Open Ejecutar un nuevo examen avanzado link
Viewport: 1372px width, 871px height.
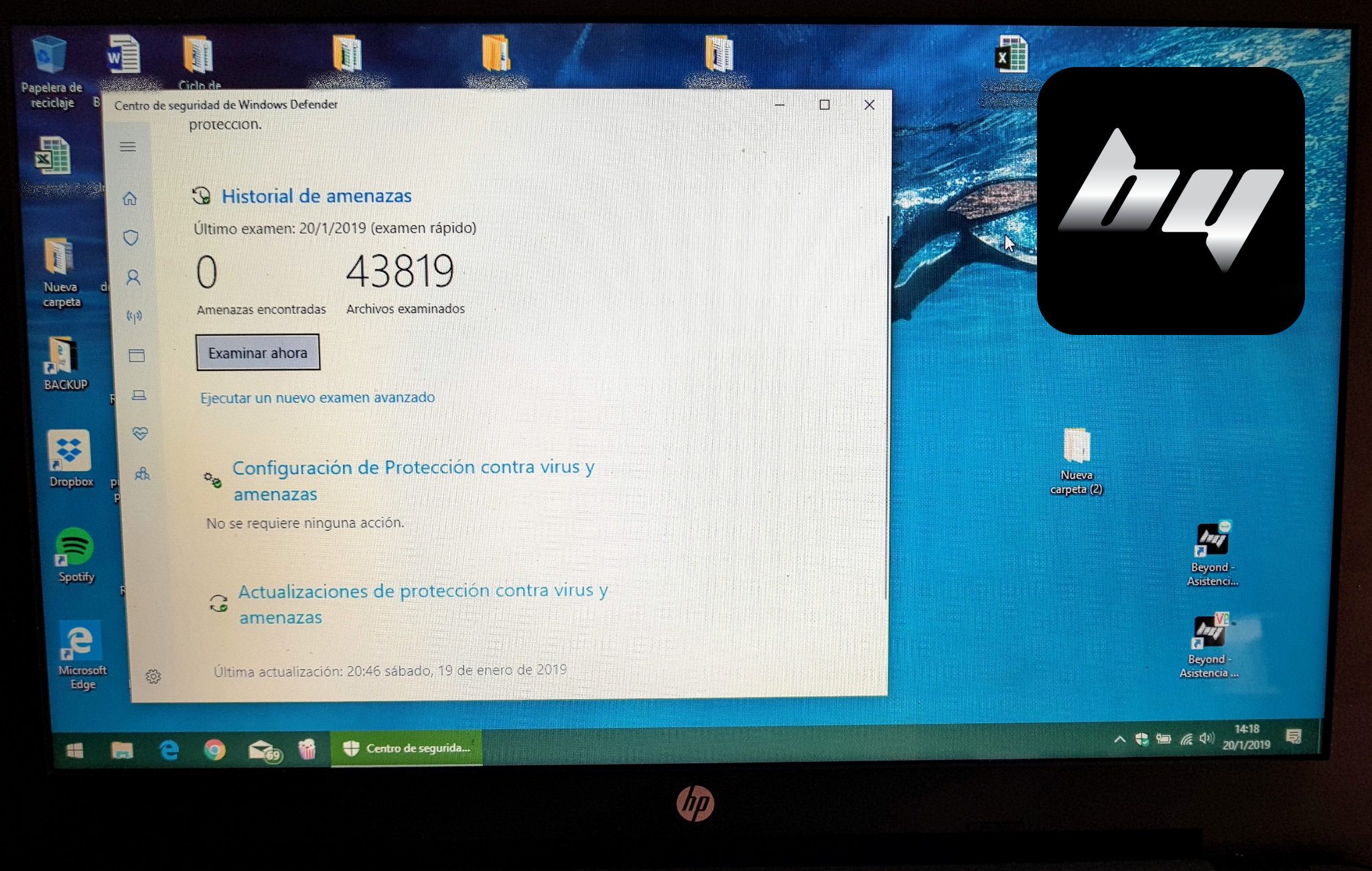point(318,397)
